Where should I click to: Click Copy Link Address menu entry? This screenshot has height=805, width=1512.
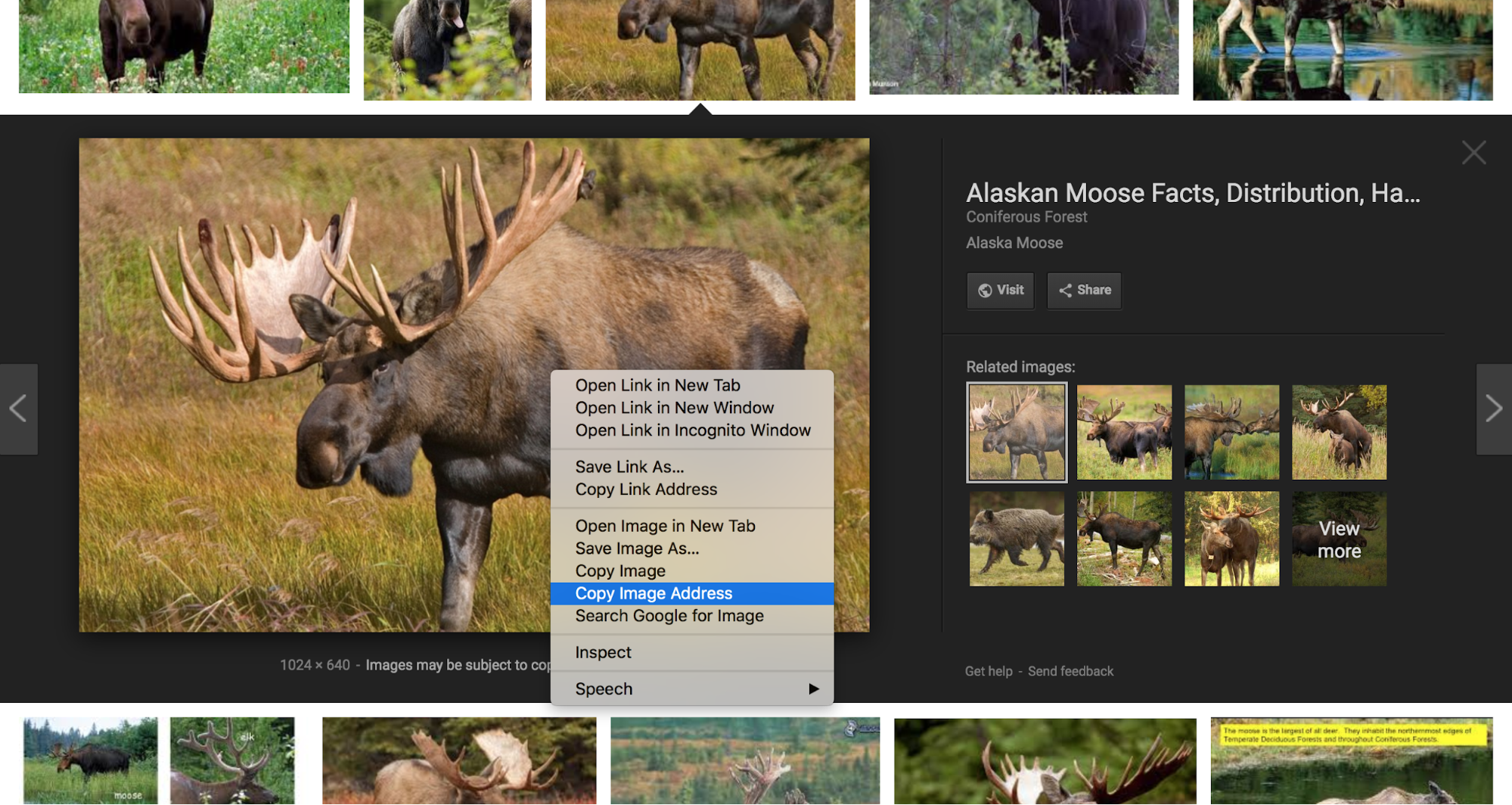(x=646, y=490)
